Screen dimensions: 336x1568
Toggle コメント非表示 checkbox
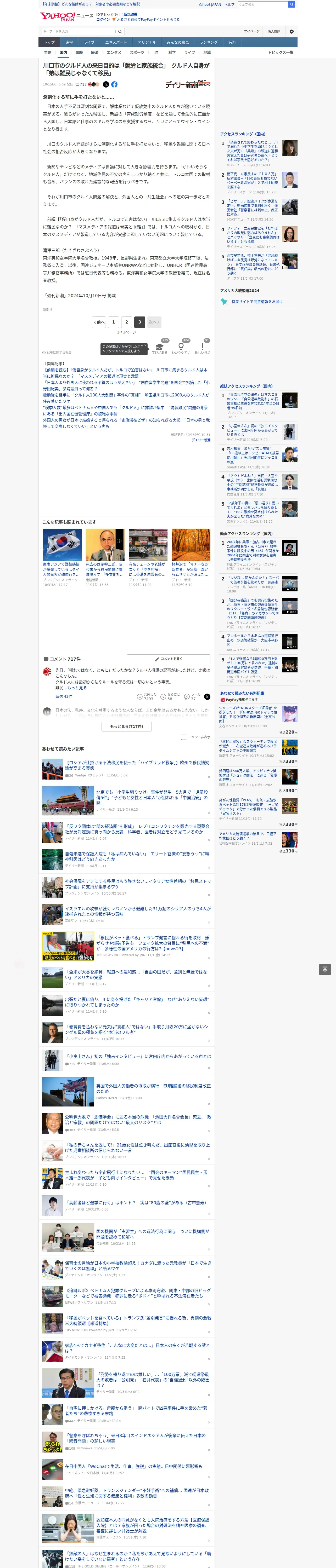click(183, 737)
